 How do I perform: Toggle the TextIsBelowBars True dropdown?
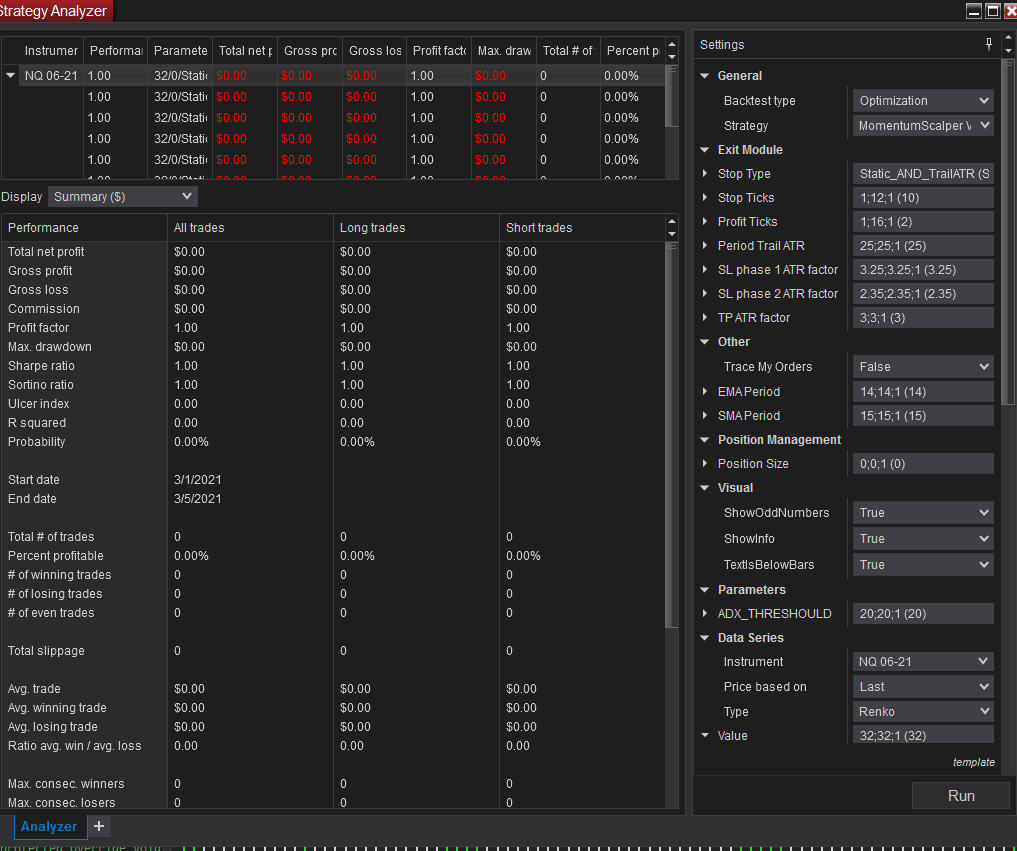point(923,564)
